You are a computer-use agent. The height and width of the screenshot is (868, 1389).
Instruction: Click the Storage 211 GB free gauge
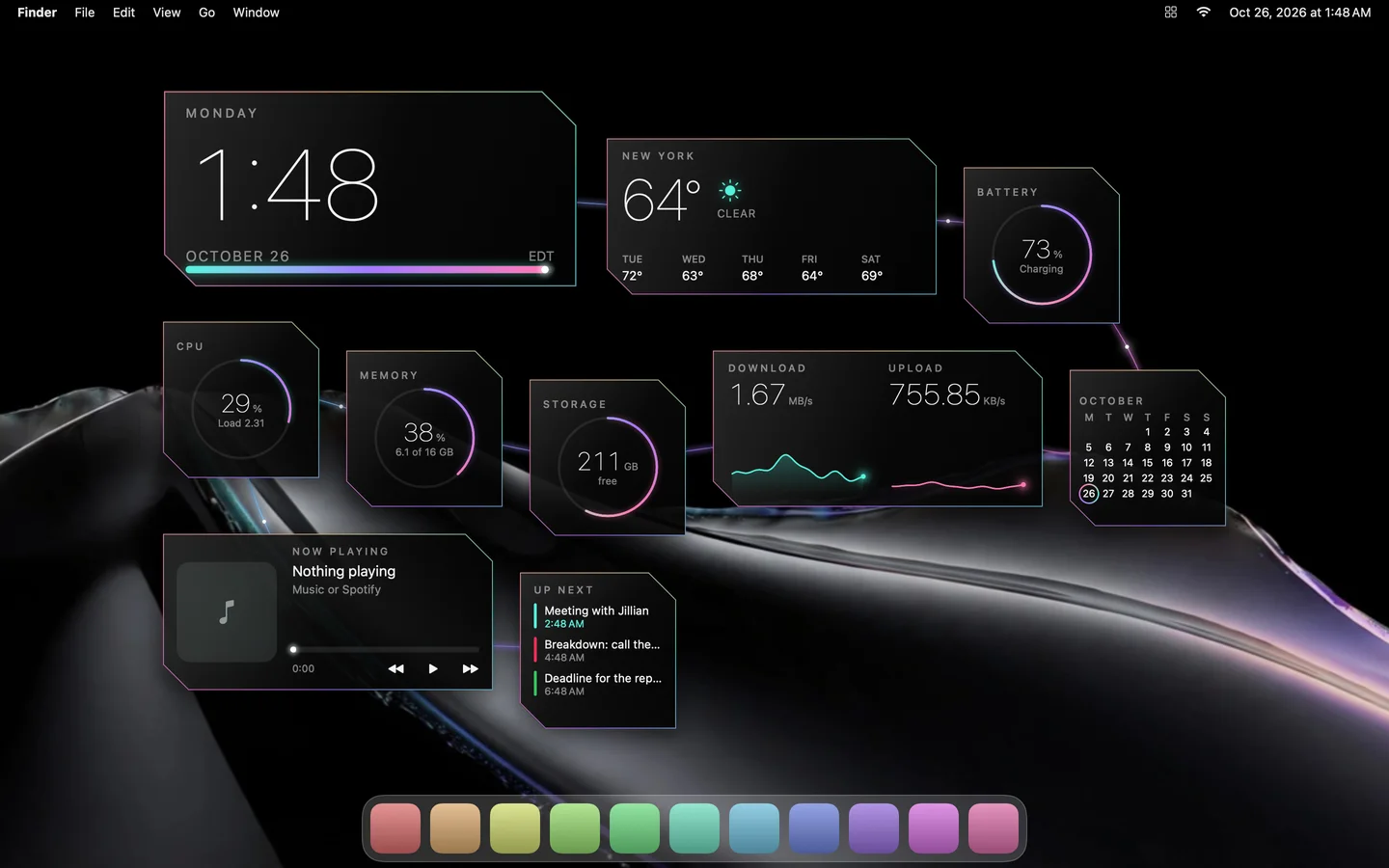[608, 467]
